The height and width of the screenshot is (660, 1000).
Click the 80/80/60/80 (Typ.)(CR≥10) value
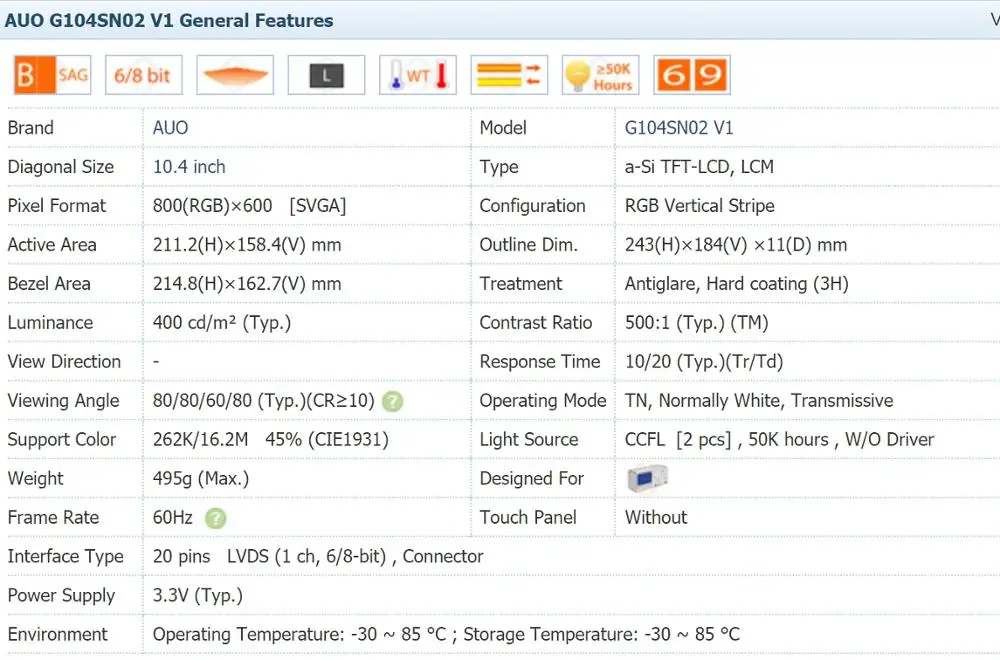click(x=263, y=400)
